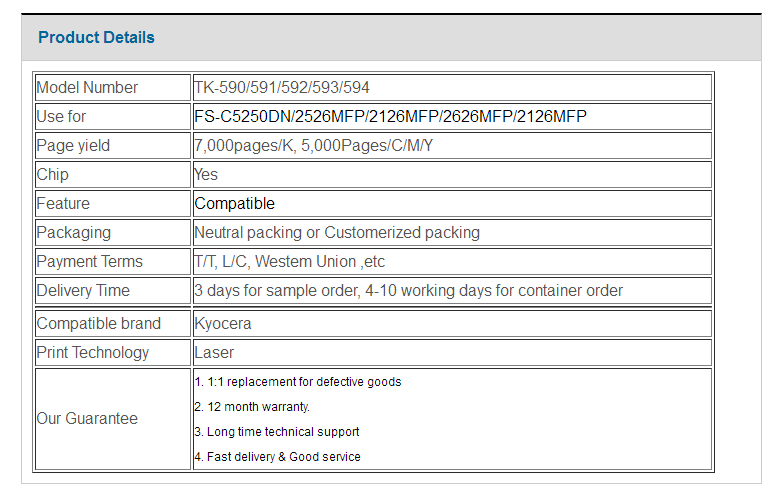Click the Delivery Time details text
This screenshot has height=486, width=770.
tap(409, 291)
